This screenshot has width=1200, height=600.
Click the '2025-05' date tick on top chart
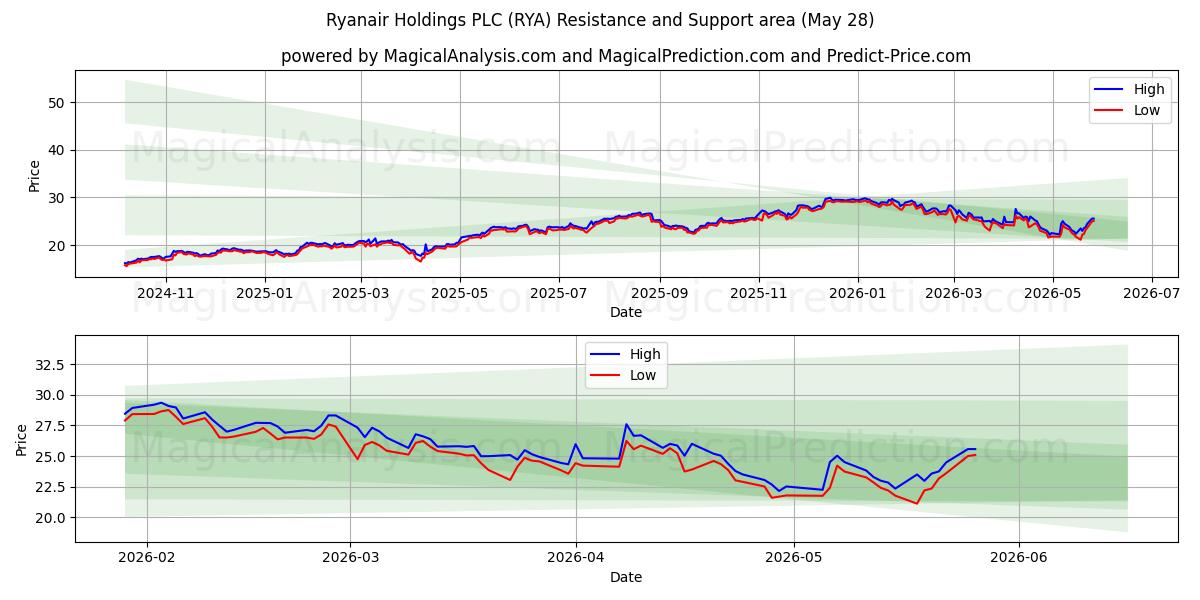pyautogui.click(x=460, y=293)
